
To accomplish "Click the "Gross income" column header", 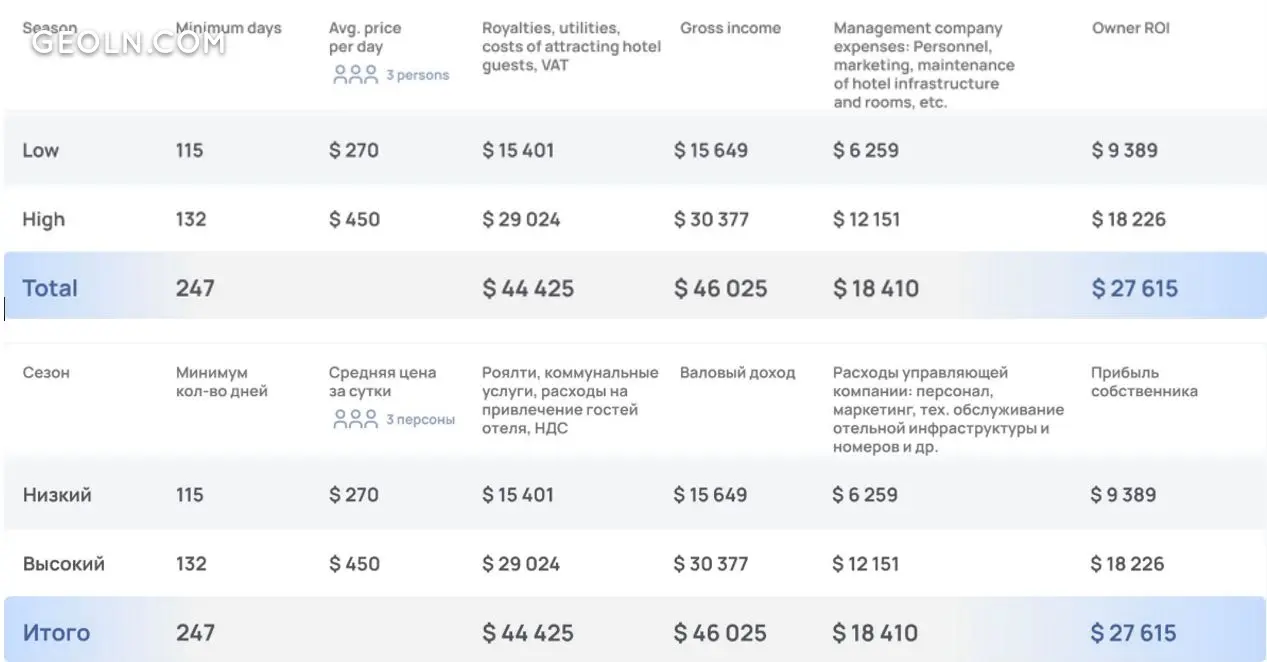I will coord(730,28).
